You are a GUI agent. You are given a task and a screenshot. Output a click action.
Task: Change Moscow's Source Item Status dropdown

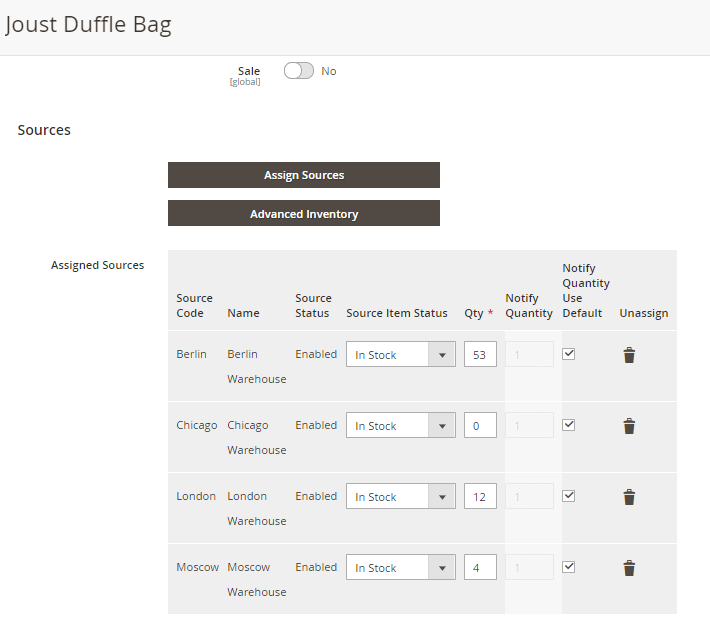point(400,568)
